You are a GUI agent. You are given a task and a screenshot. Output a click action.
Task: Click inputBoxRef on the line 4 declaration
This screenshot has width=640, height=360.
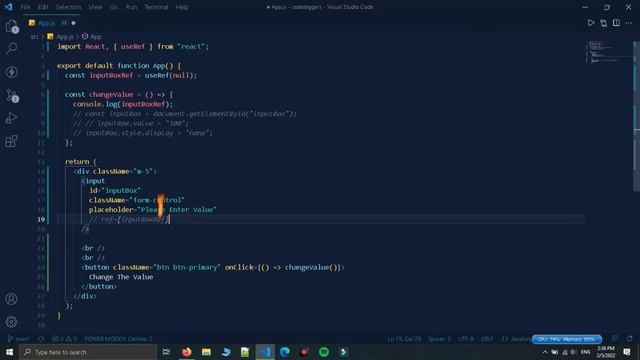pyautogui.click(x=111, y=76)
